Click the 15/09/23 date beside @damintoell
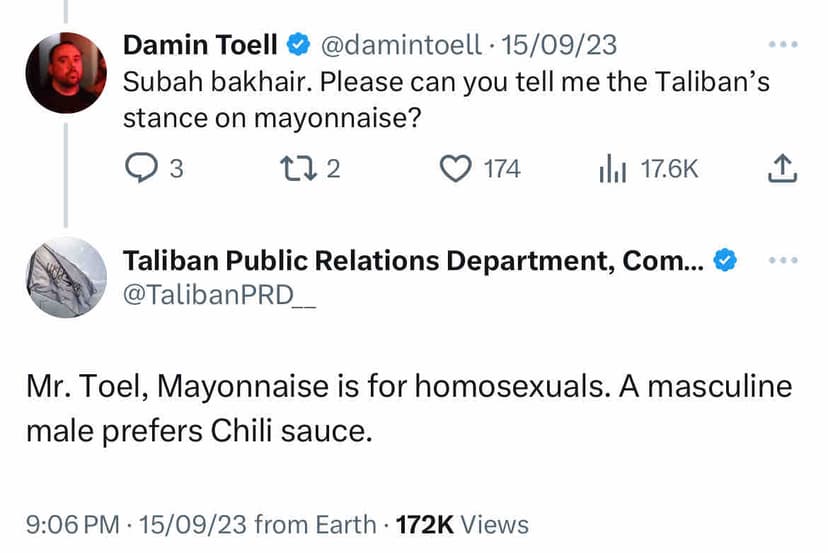The image size is (828, 553). tap(559, 45)
